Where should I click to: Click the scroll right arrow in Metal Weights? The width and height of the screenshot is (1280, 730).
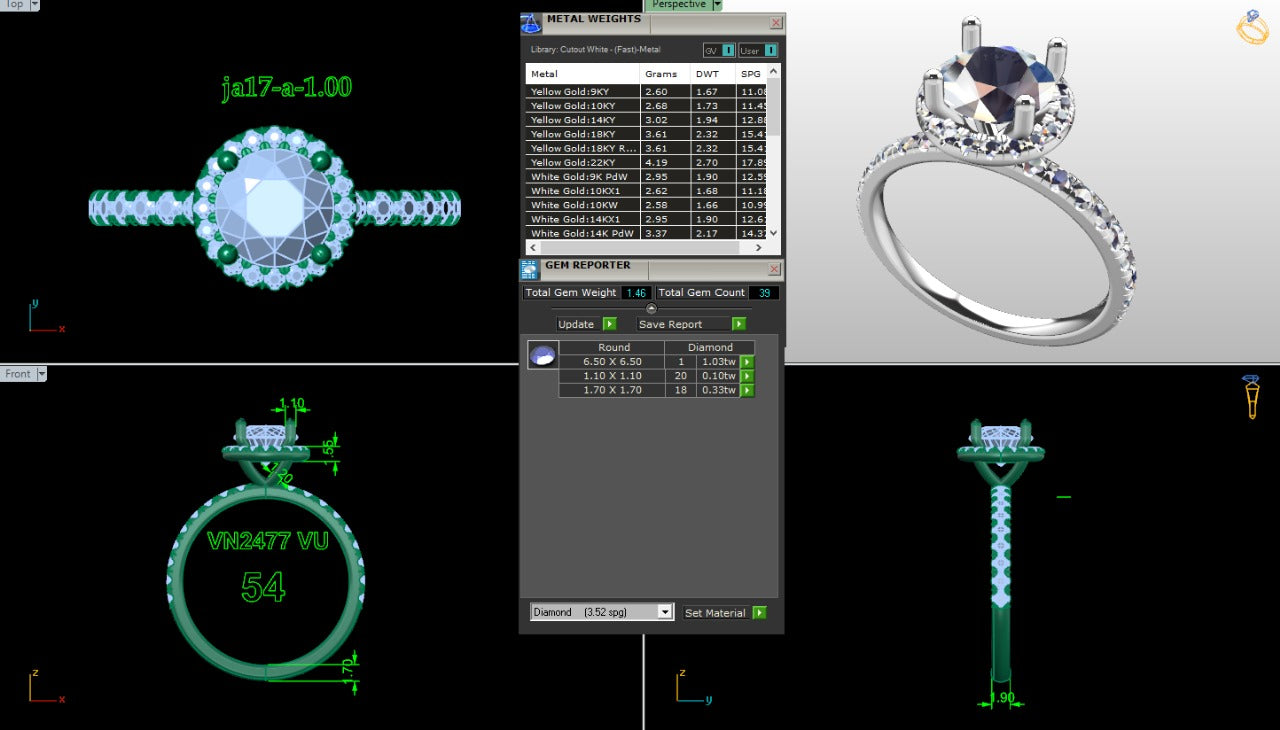pyautogui.click(x=760, y=247)
